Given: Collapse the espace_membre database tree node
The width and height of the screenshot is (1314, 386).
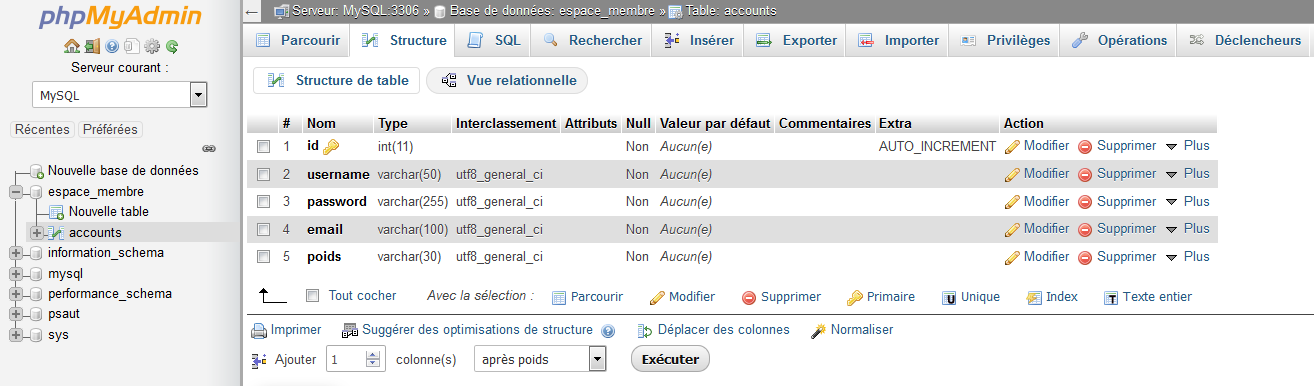Looking at the screenshot, I should 15,192.
